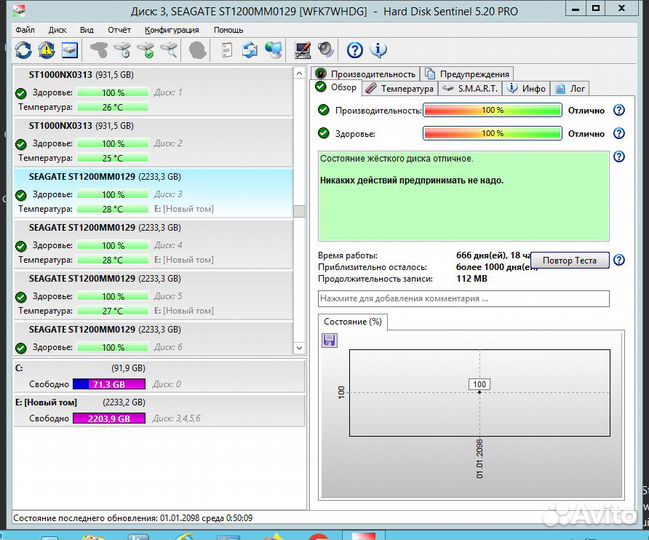Screen dimensions: 649x540
Task: Select the C: (91,9 GB) volume row
Action: pyautogui.click(x=159, y=376)
